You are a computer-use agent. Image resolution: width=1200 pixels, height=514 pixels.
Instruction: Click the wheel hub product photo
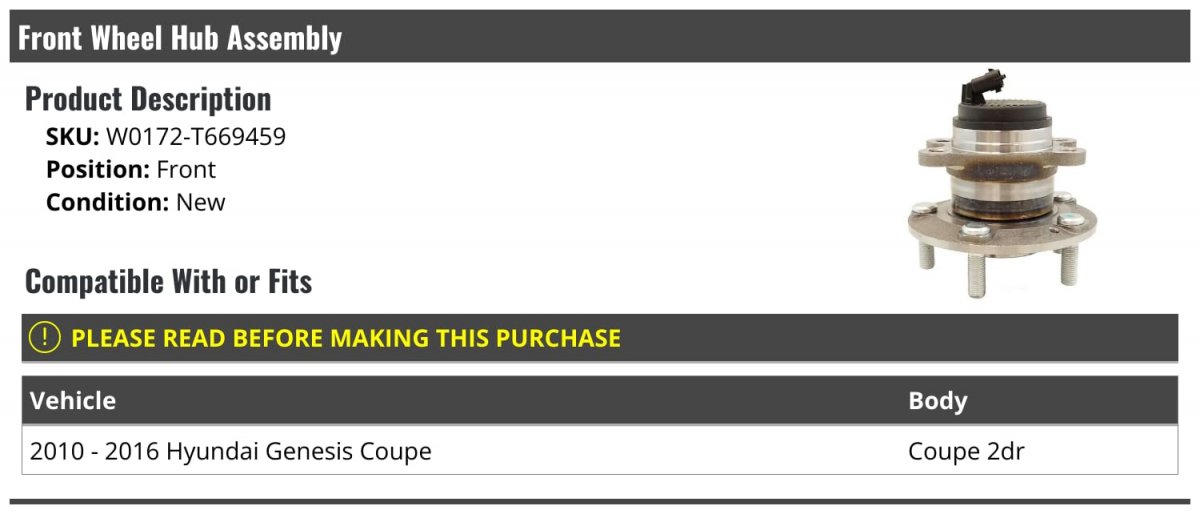click(996, 183)
